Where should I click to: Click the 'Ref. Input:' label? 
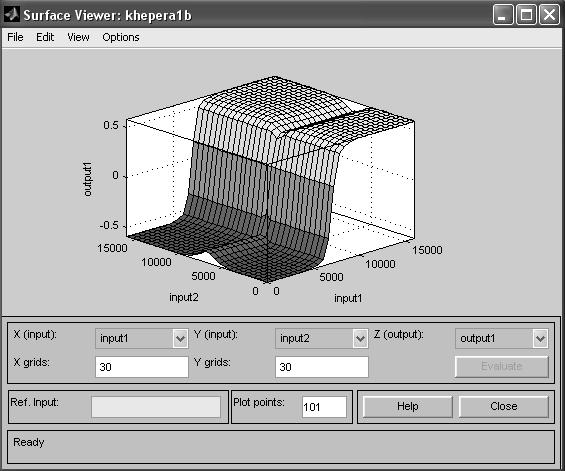[x=35, y=402]
